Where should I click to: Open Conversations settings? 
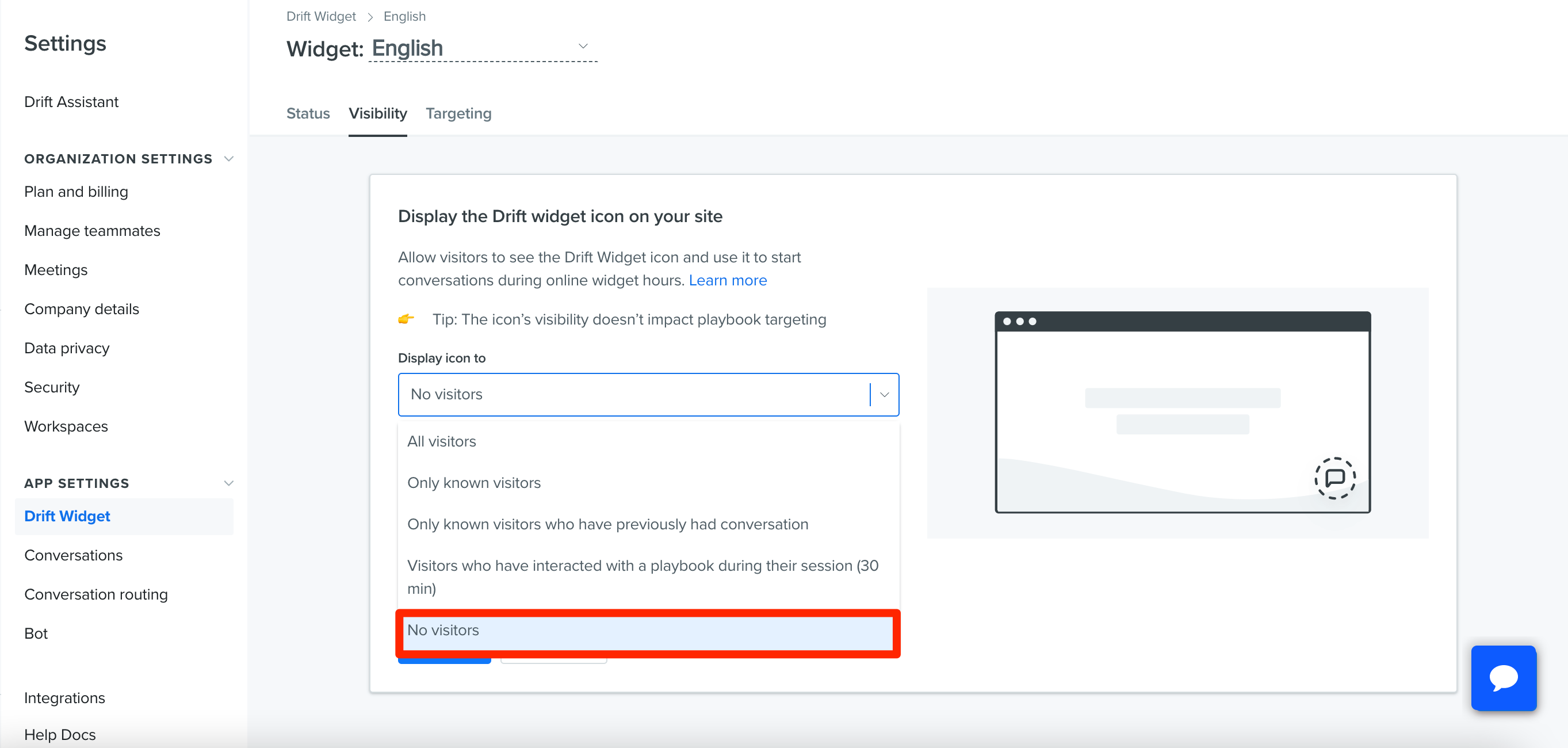73,555
